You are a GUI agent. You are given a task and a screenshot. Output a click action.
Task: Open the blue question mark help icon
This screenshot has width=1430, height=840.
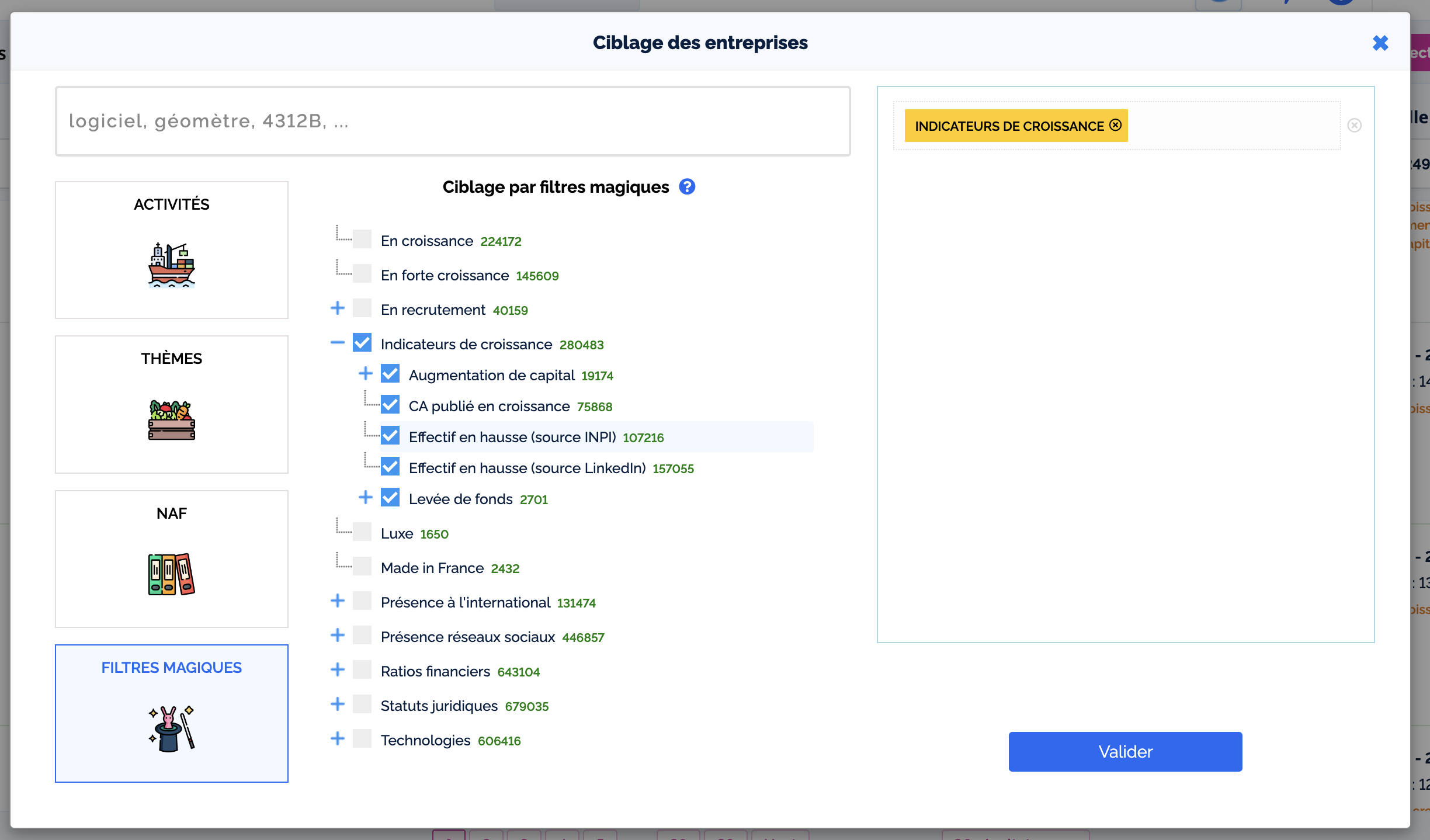(687, 187)
